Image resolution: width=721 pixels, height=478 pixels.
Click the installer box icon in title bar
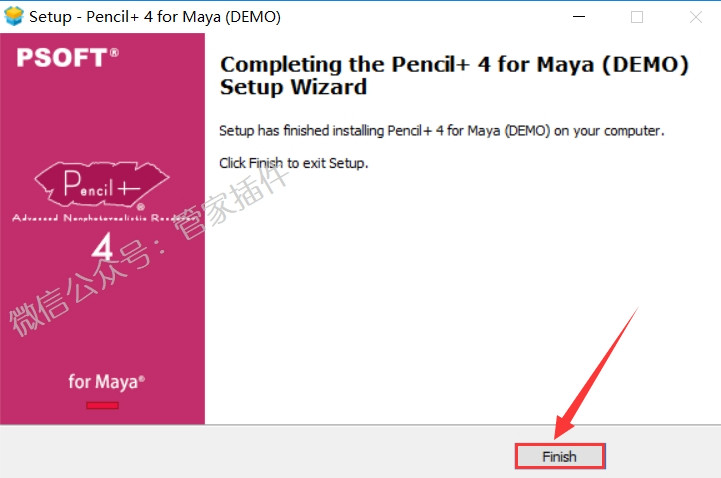pos(13,17)
